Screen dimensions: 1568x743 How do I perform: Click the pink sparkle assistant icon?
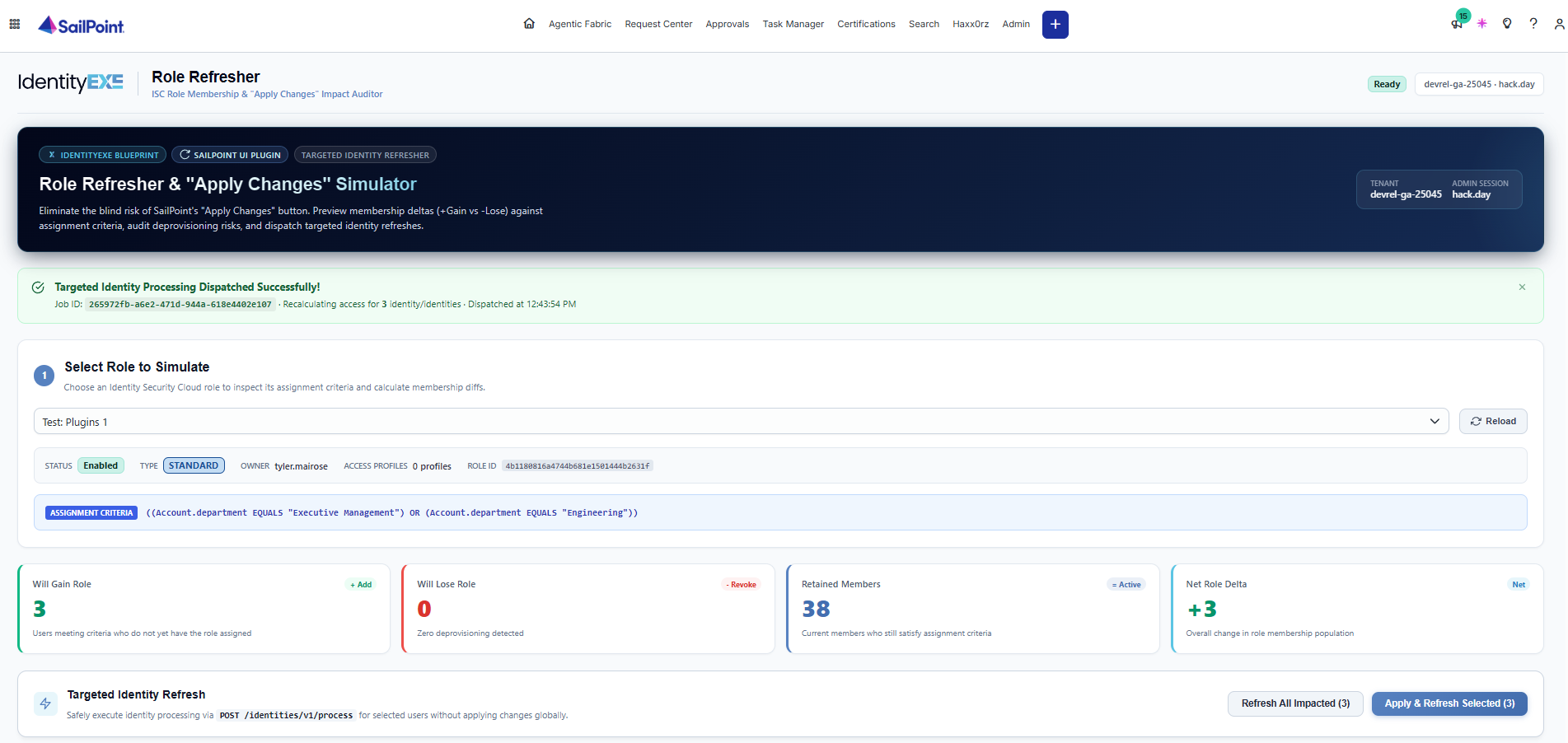click(1482, 24)
